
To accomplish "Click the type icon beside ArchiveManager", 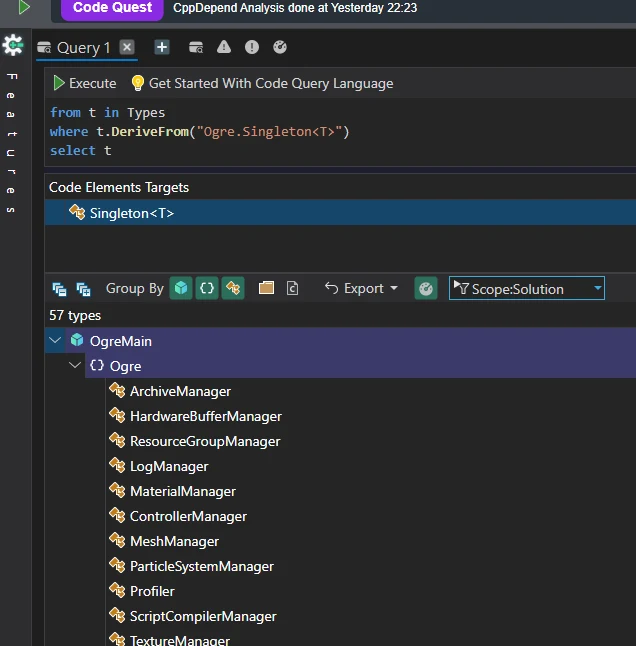I will pyautogui.click(x=117, y=391).
